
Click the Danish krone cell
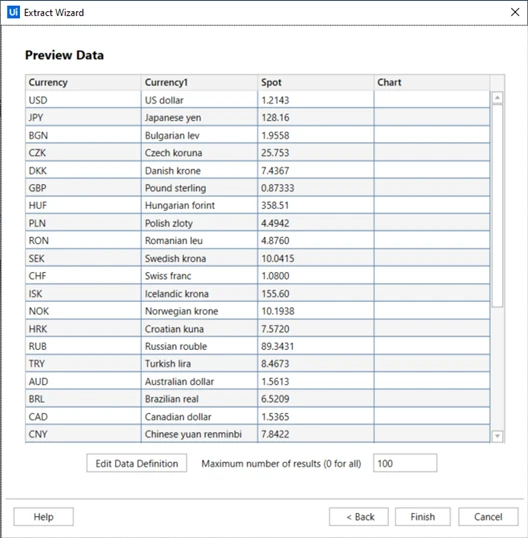click(199, 170)
